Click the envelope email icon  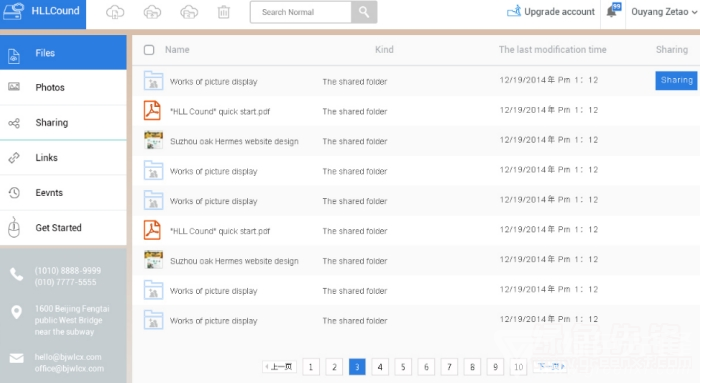pos(17,358)
